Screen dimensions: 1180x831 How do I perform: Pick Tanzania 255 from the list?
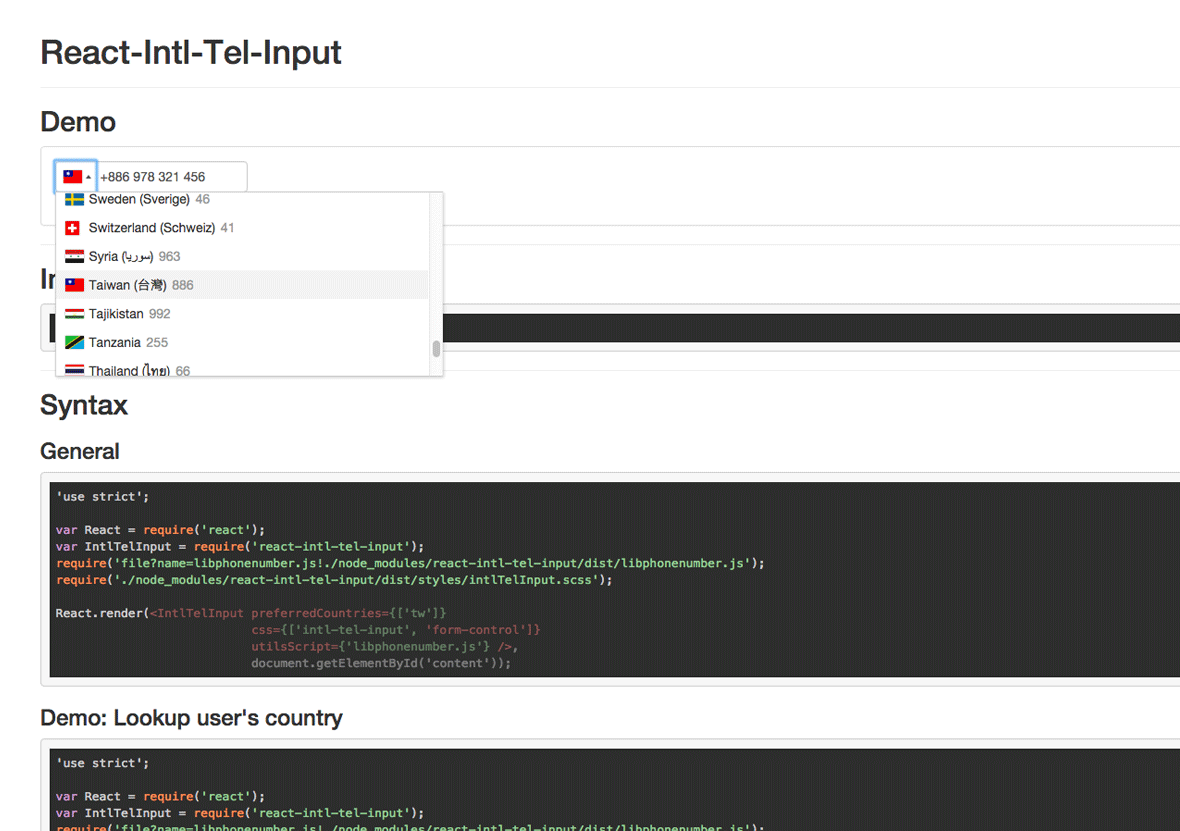tap(242, 342)
